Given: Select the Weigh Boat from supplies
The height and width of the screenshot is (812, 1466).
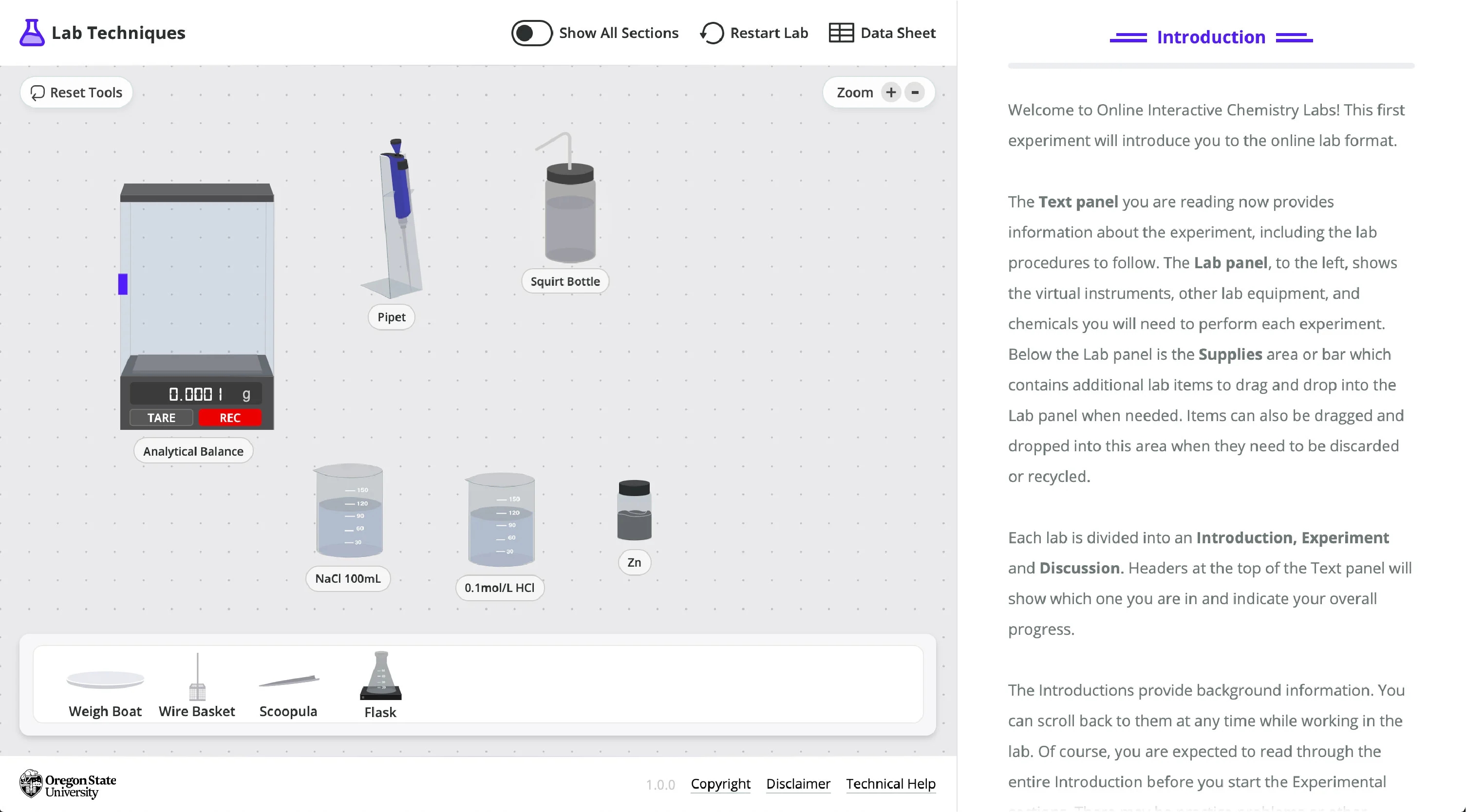Looking at the screenshot, I should coord(105,680).
